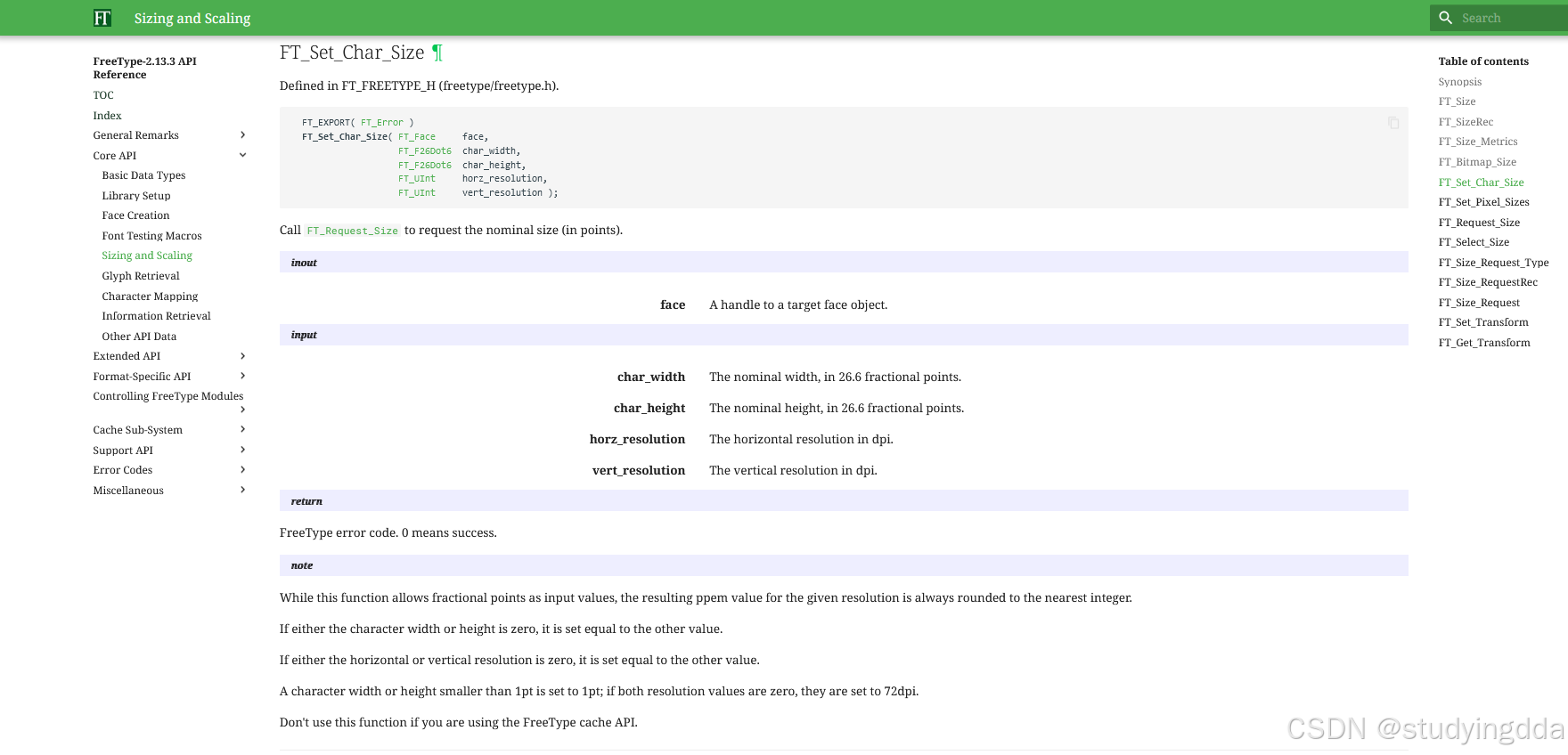1568x755 pixels.
Task: Collapse the Core API section chevron
Action: pyautogui.click(x=242, y=155)
